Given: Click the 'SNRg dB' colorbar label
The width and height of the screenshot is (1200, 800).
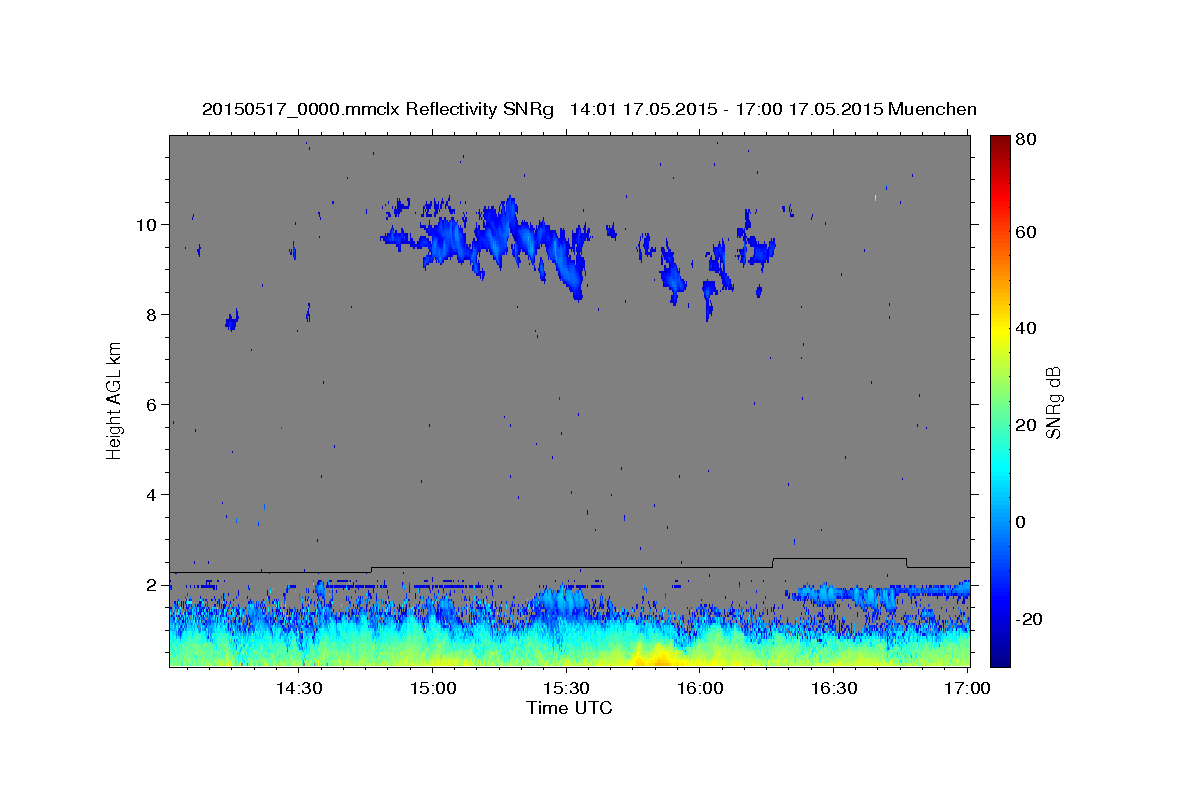Looking at the screenshot, I should pos(1053,402).
